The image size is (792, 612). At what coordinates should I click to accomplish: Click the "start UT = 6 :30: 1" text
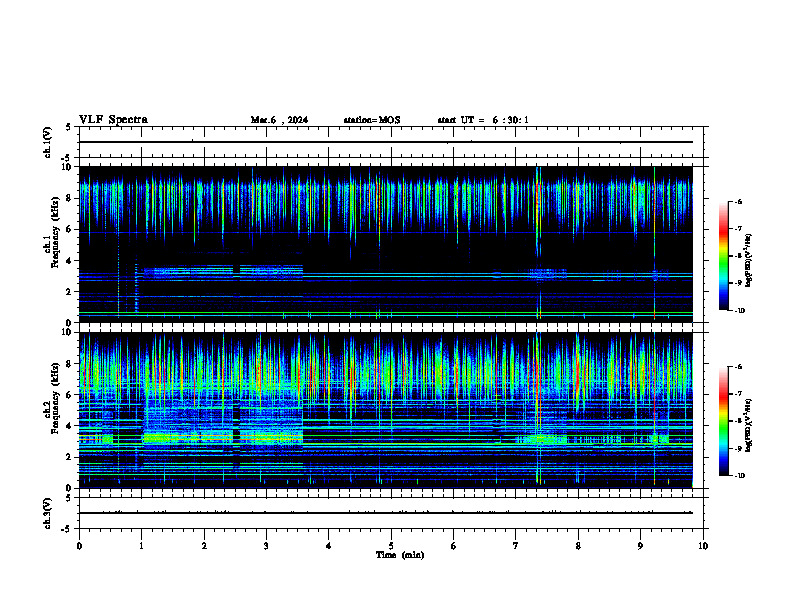tap(483, 120)
